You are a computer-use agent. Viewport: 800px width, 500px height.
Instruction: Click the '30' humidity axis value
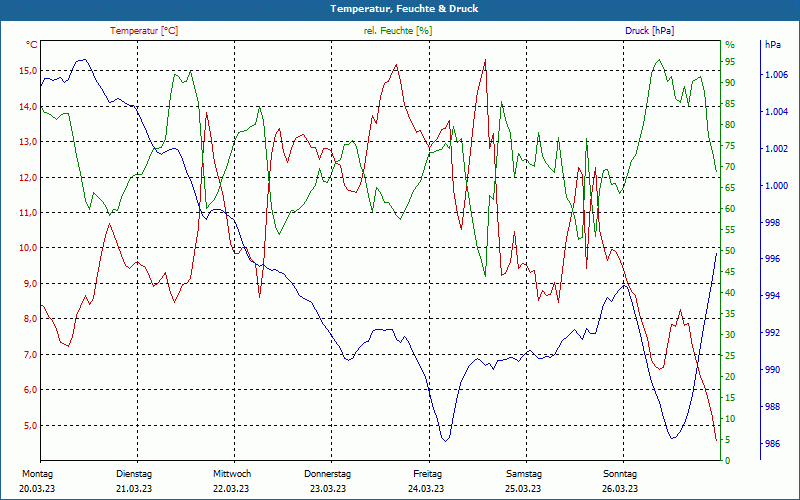730,335
